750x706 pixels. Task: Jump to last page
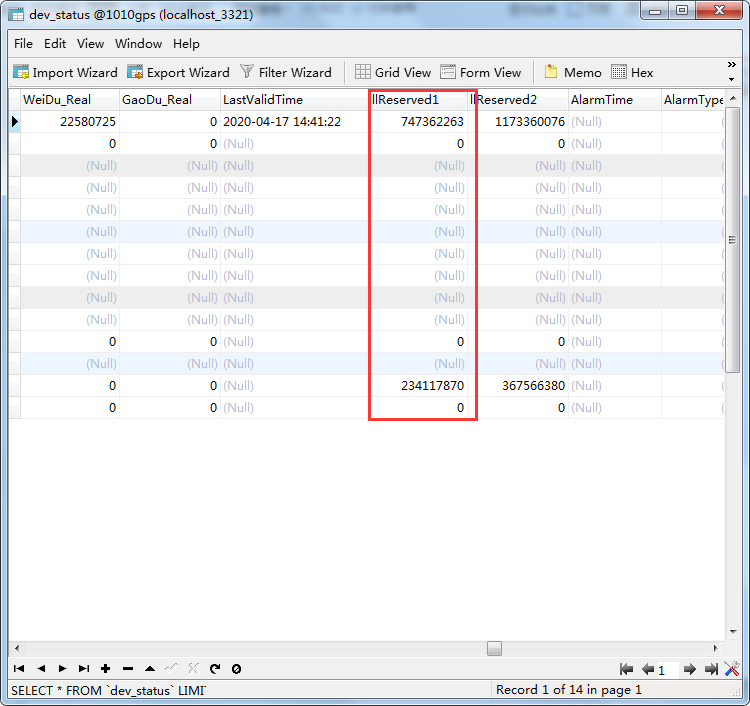711,669
